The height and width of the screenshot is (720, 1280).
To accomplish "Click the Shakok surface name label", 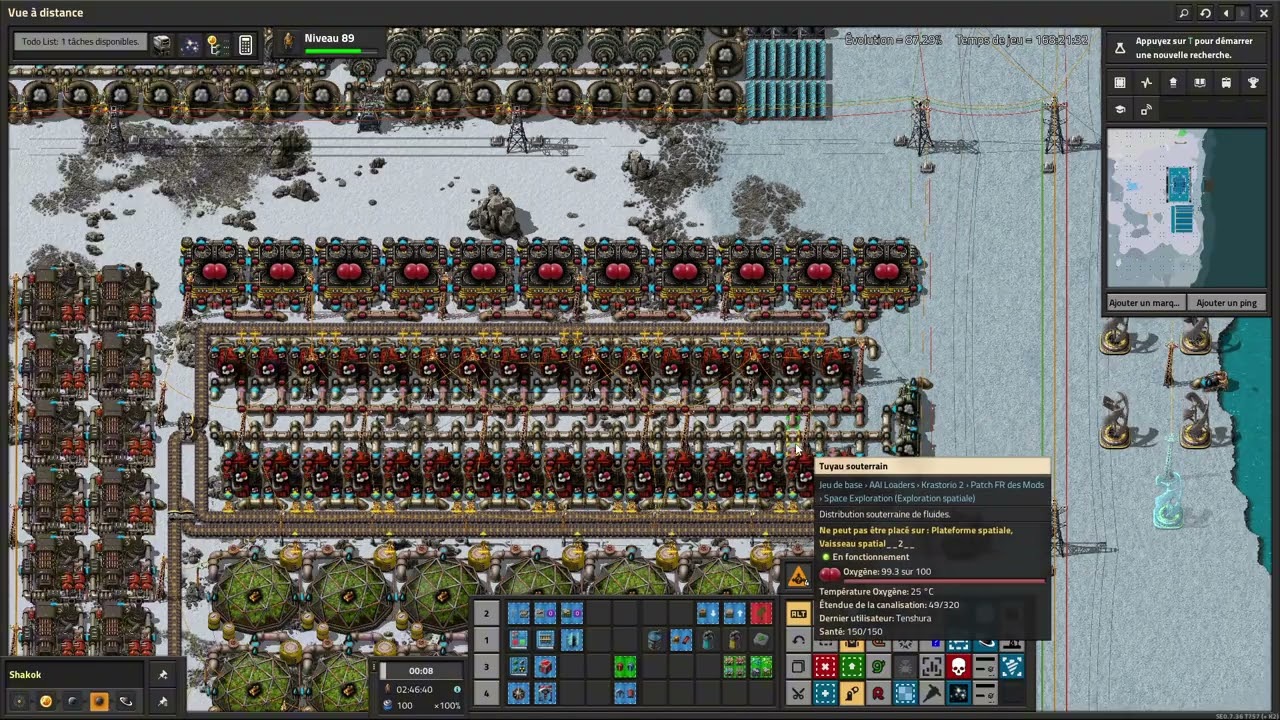I will (x=25, y=674).
